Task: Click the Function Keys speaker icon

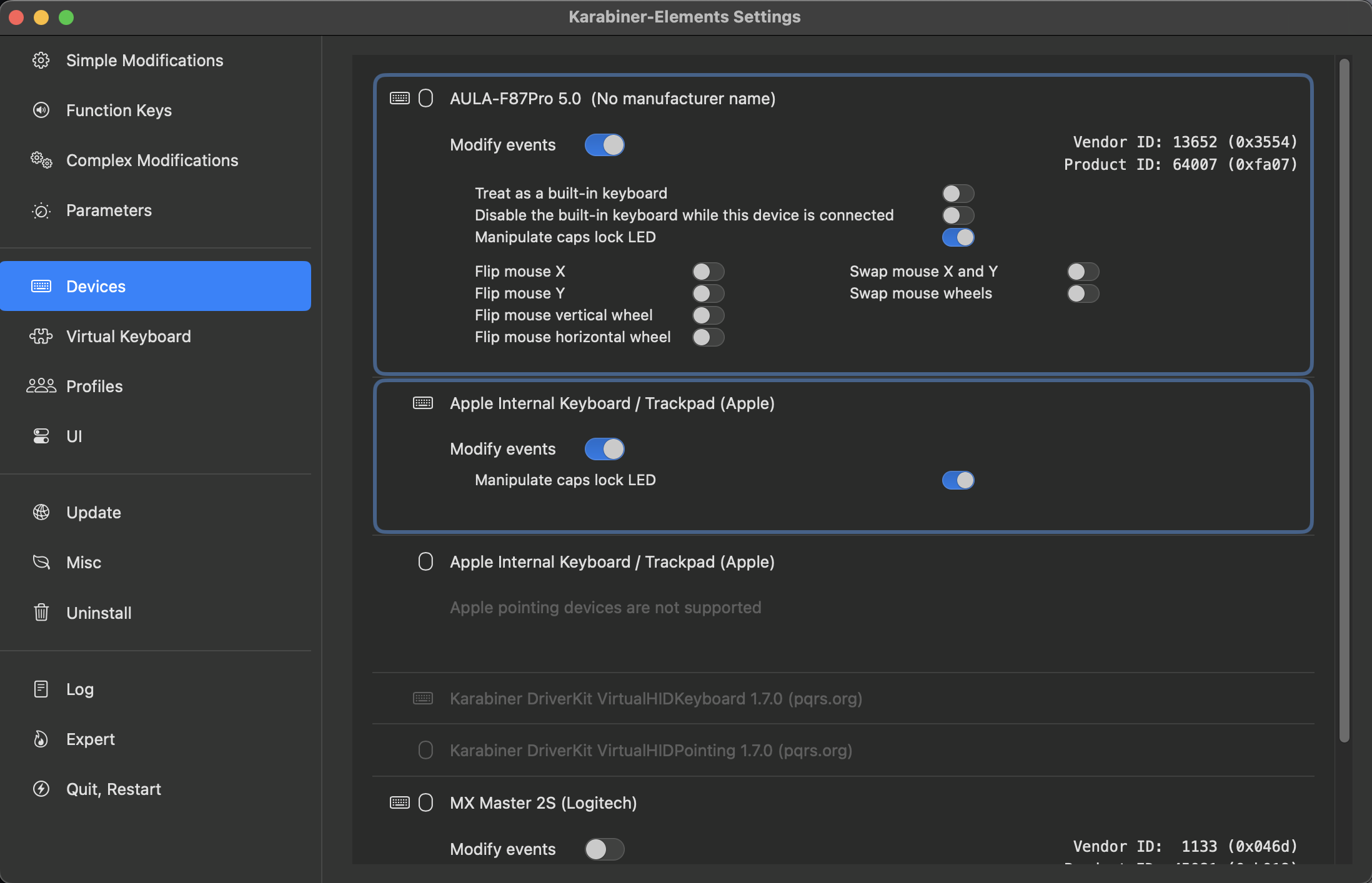Action: [41, 111]
